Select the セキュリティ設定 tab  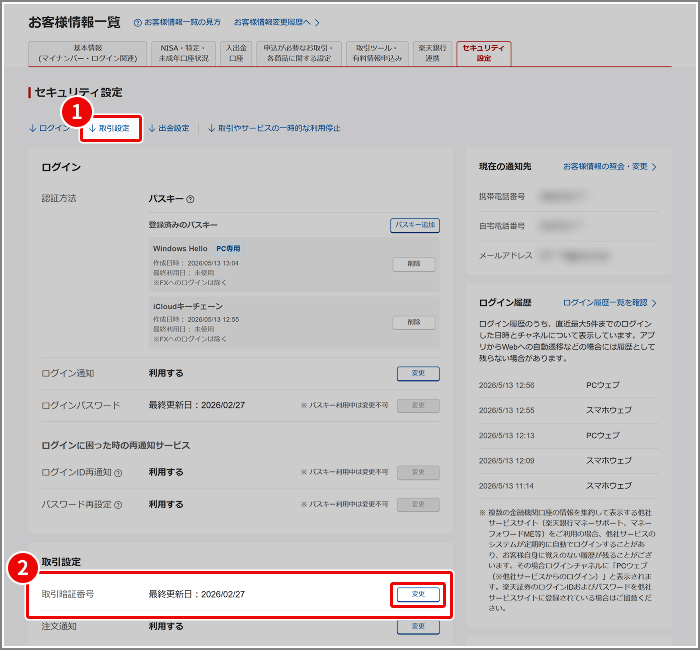coord(483,53)
